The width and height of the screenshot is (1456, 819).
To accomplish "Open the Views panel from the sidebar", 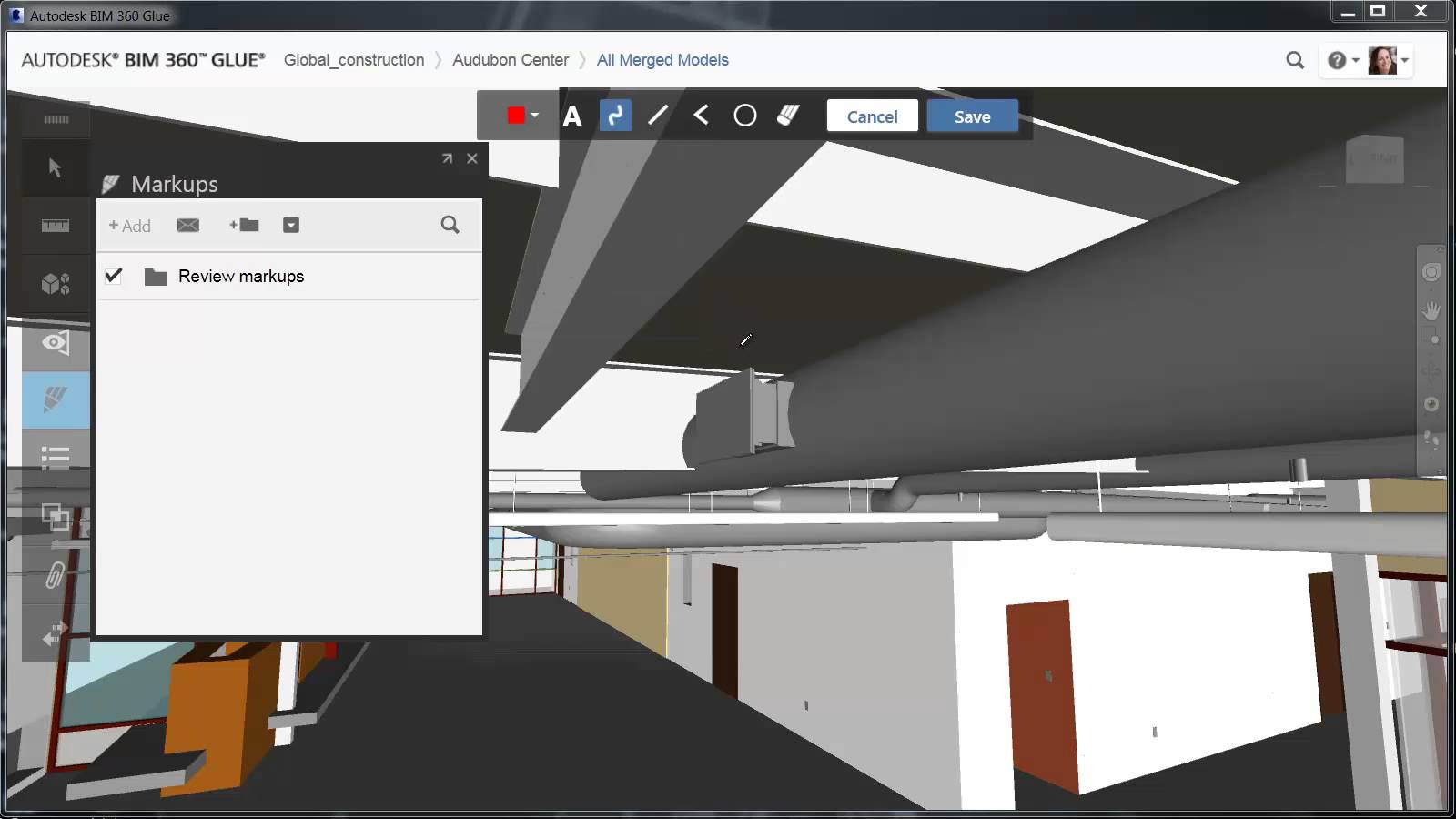I will [55, 344].
